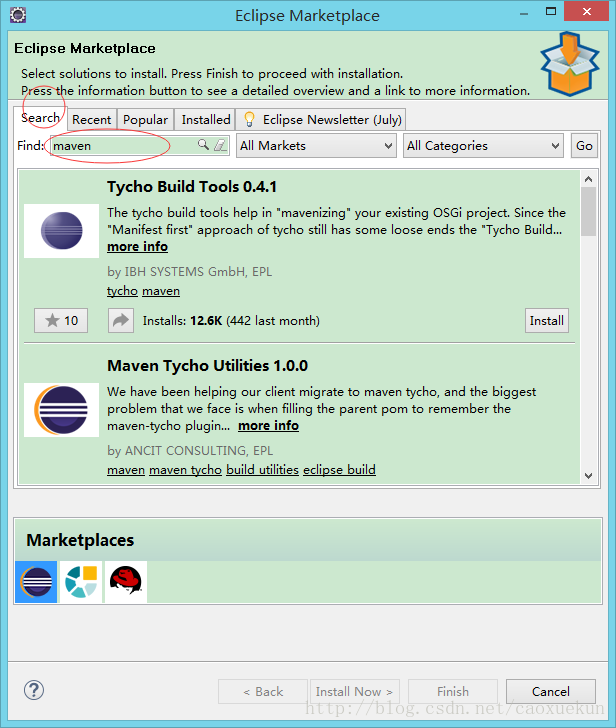The image size is (616, 728).
Task: Share Tycho Build Tools via arrow icon
Action: (x=121, y=320)
